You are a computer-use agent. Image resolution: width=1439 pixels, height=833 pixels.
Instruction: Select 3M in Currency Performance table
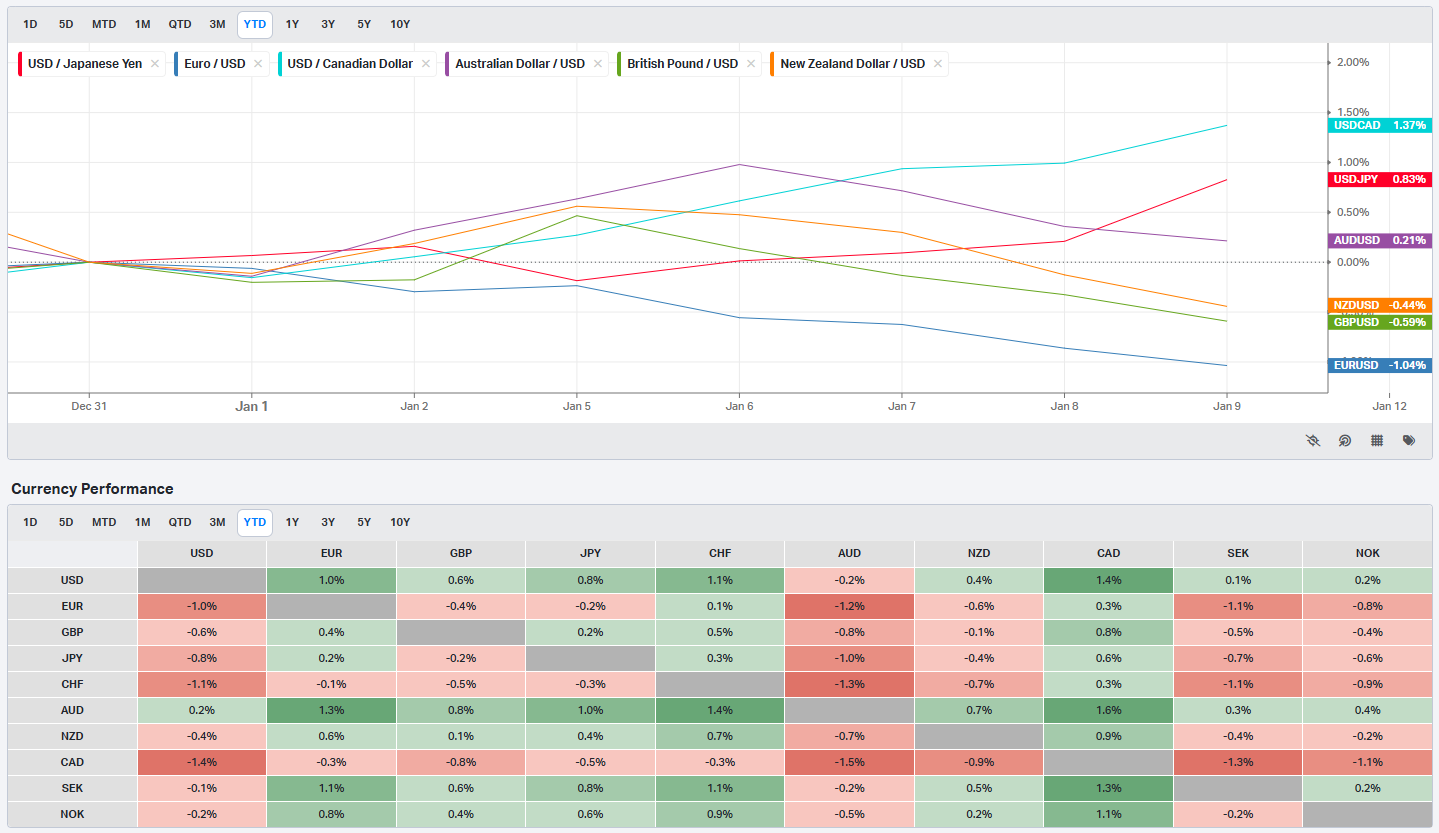(217, 522)
